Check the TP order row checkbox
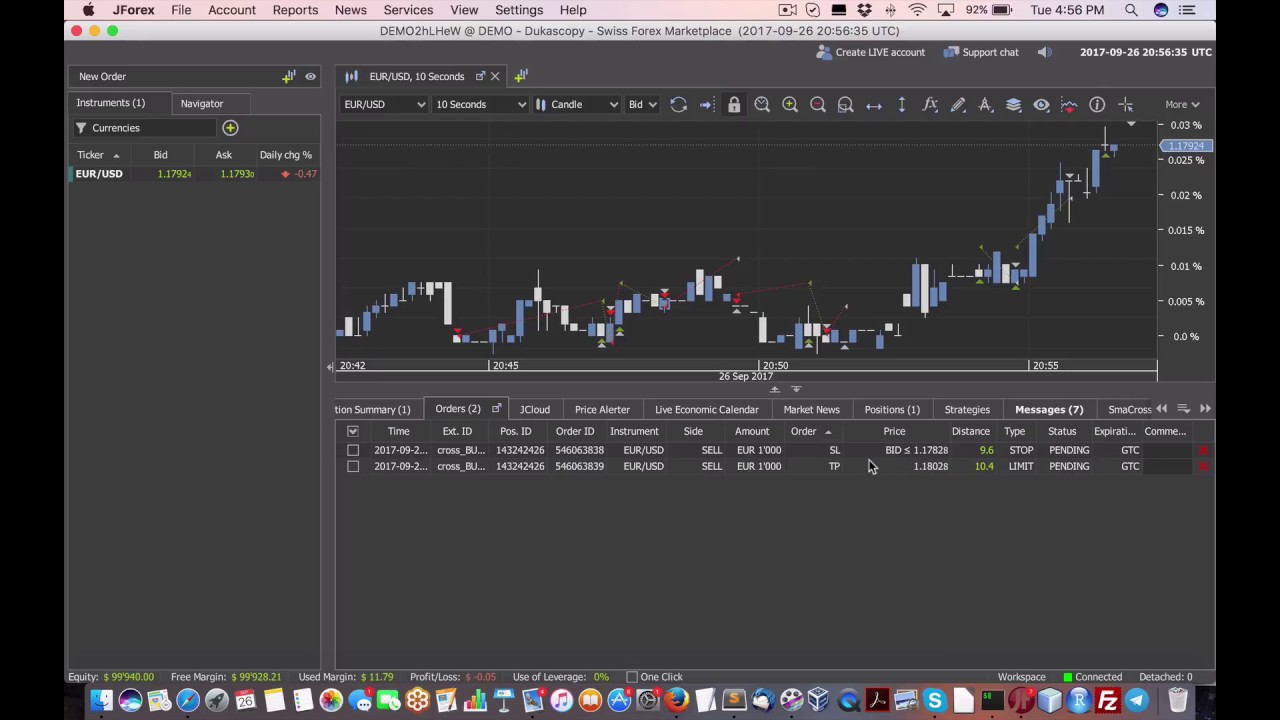The width and height of the screenshot is (1280, 720). click(x=353, y=466)
